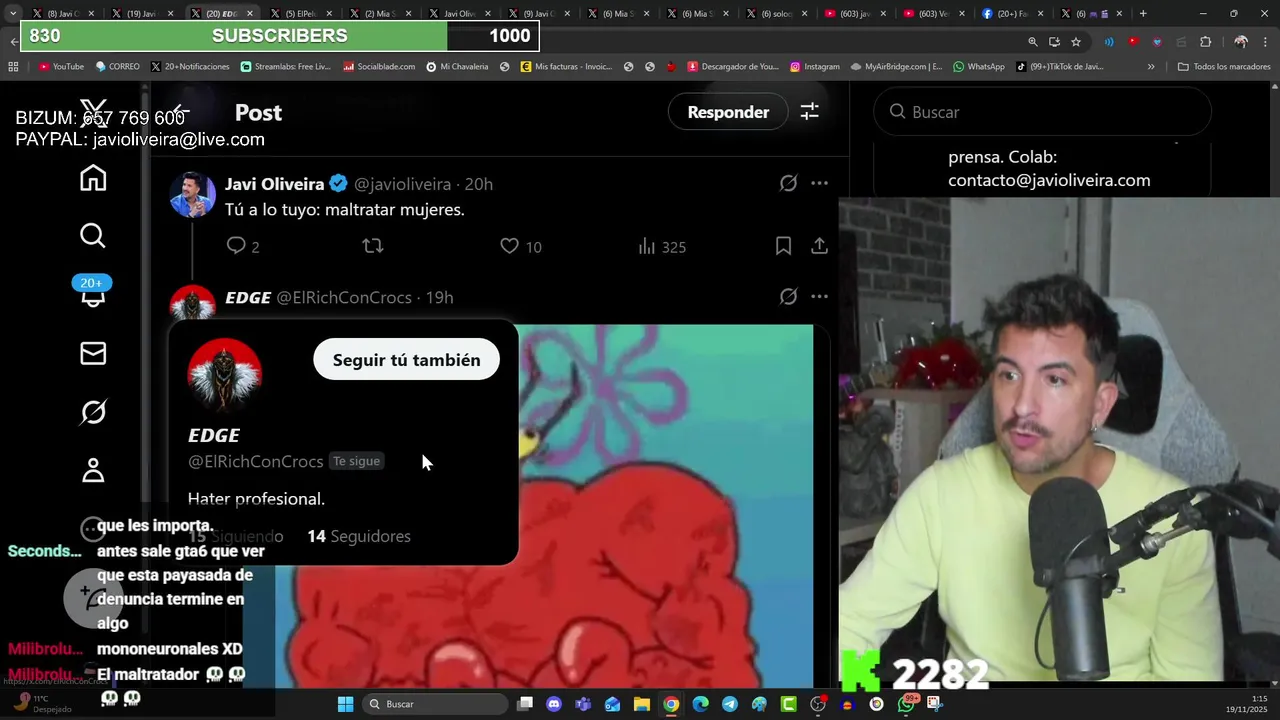Viewport: 1280px width, 720px height.
Task: Open Telegram from taskbar
Action: point(730,704)
